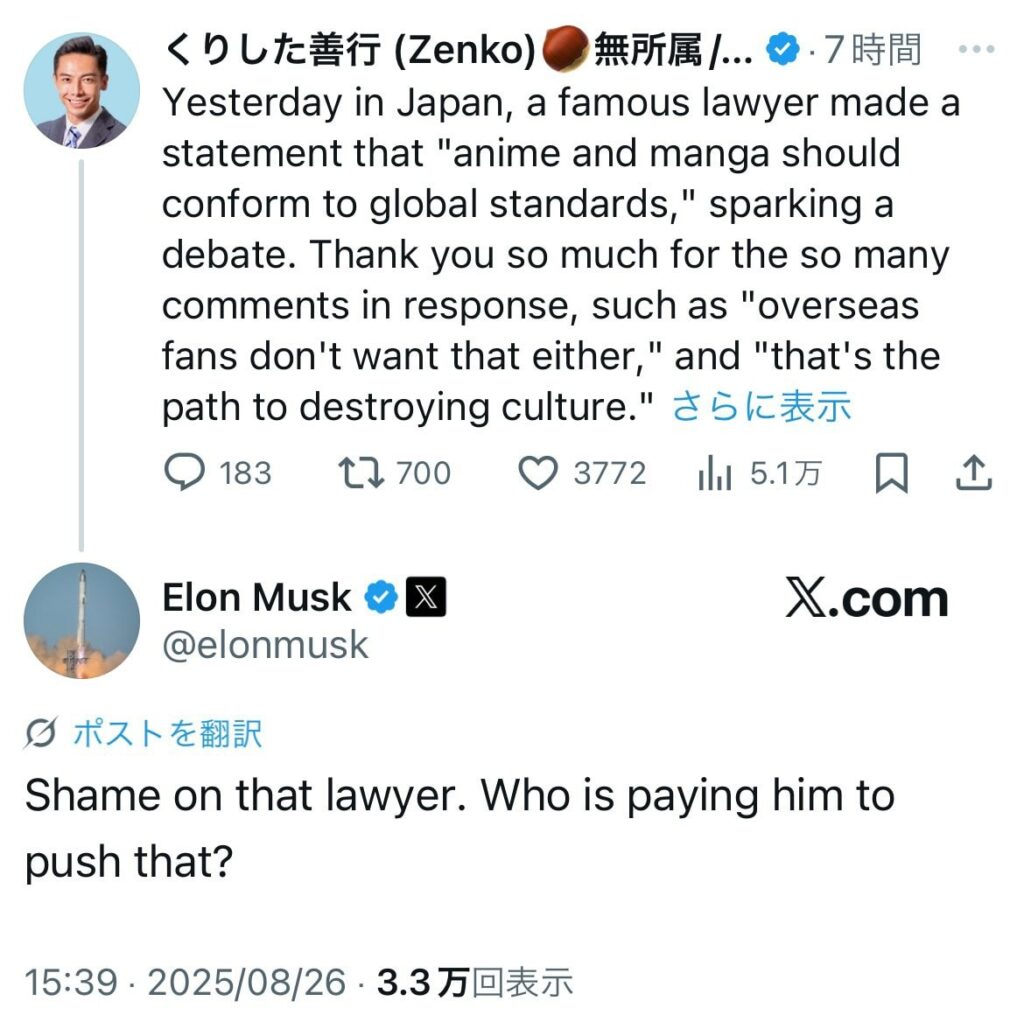1024x1022 pixels.
Task: Open the three-dot more options menu
Action: (975, 50)
